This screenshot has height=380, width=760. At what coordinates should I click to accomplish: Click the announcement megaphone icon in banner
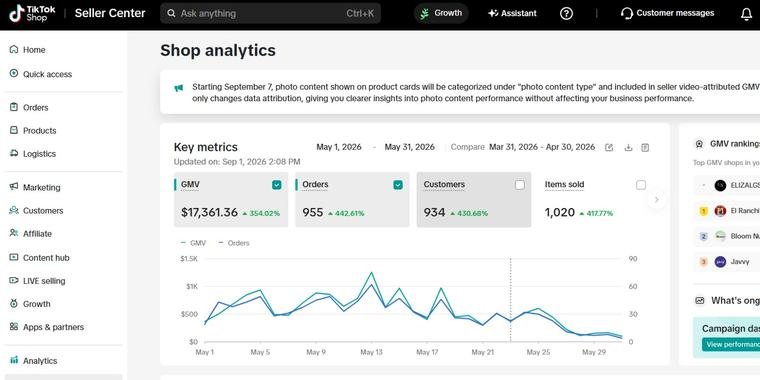pyautogui.click(x=179, y=88)
